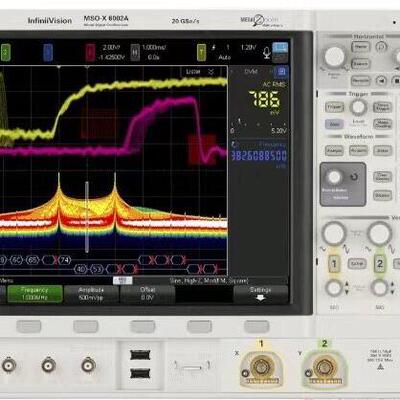
Task: Push the channel 2 vertical position knob
Action: (x=380, y=288)
